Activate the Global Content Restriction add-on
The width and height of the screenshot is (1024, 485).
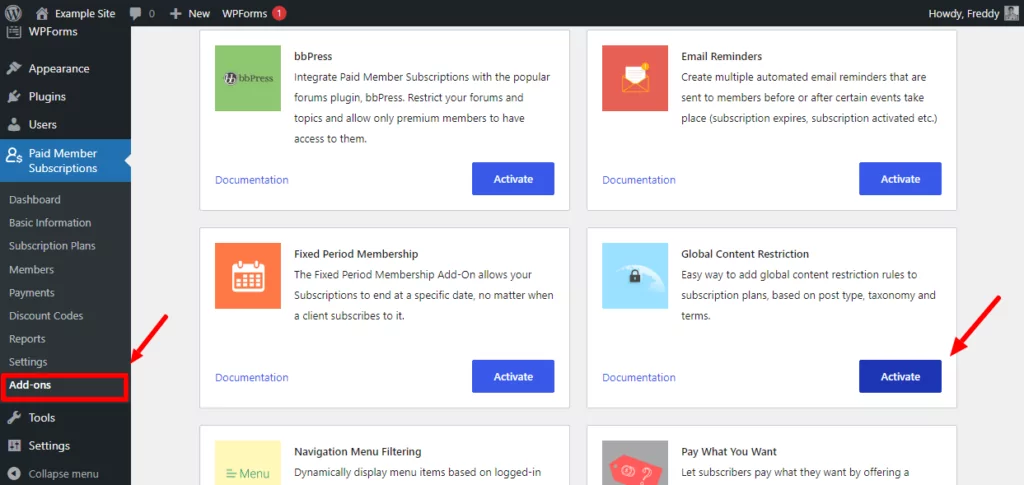click(x=900, y=377)
